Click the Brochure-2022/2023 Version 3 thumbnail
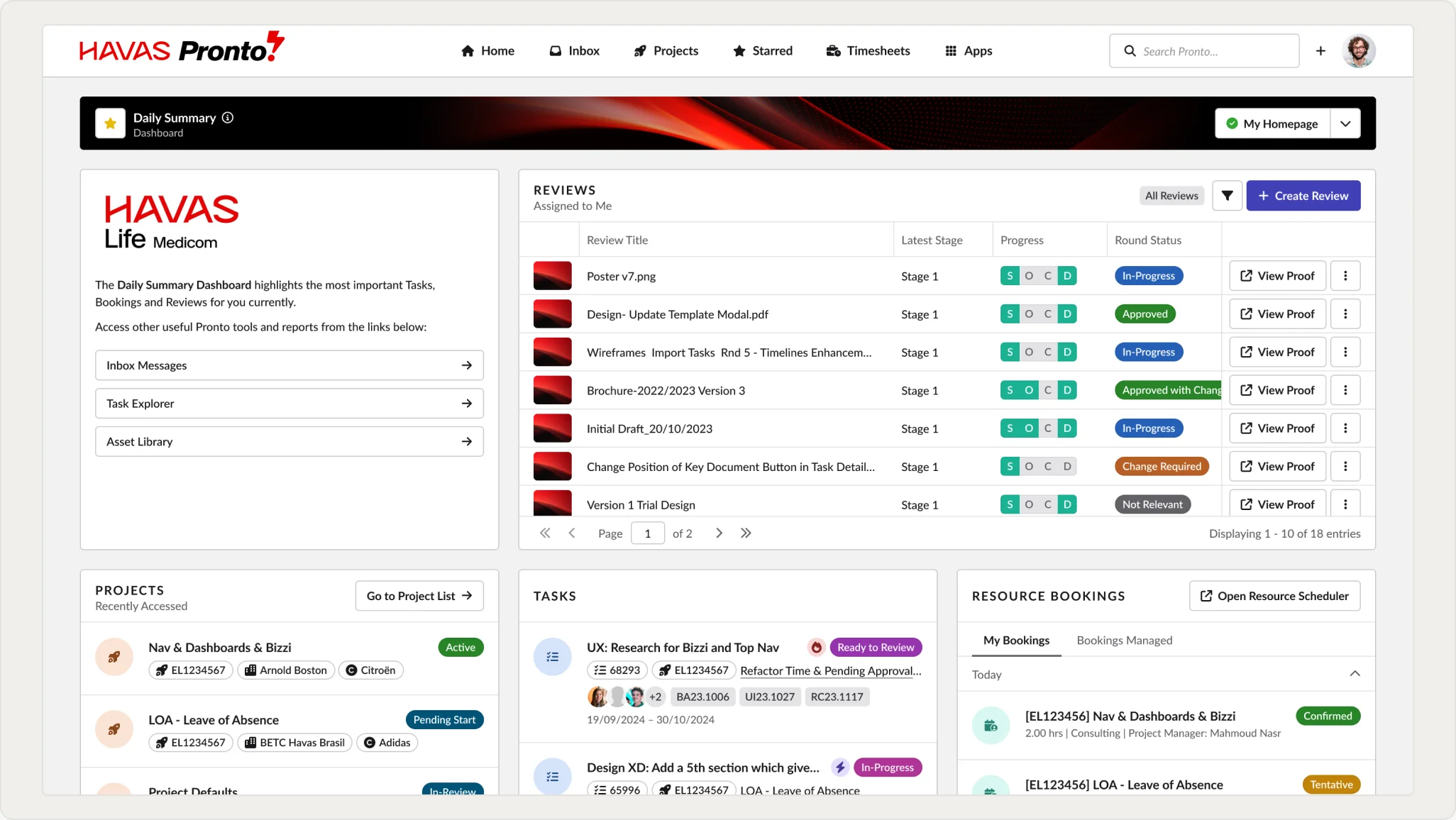 pyautogui.click(x=553, y=390)
